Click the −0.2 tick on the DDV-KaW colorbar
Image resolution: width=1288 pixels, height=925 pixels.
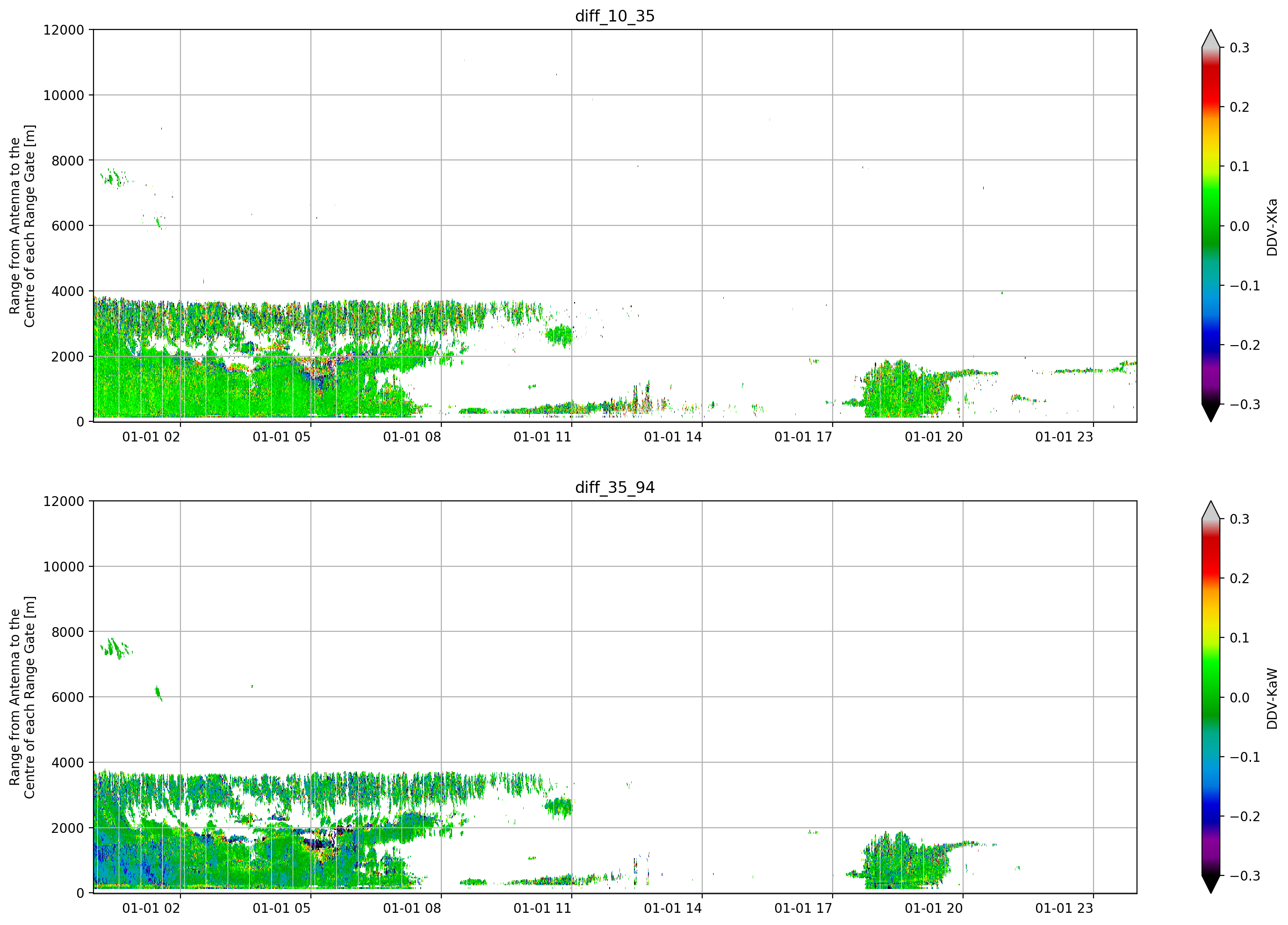1245,816
